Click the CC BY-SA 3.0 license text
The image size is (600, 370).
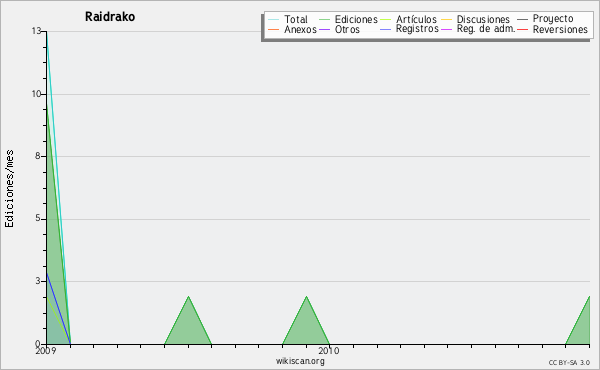click(569, 362)
